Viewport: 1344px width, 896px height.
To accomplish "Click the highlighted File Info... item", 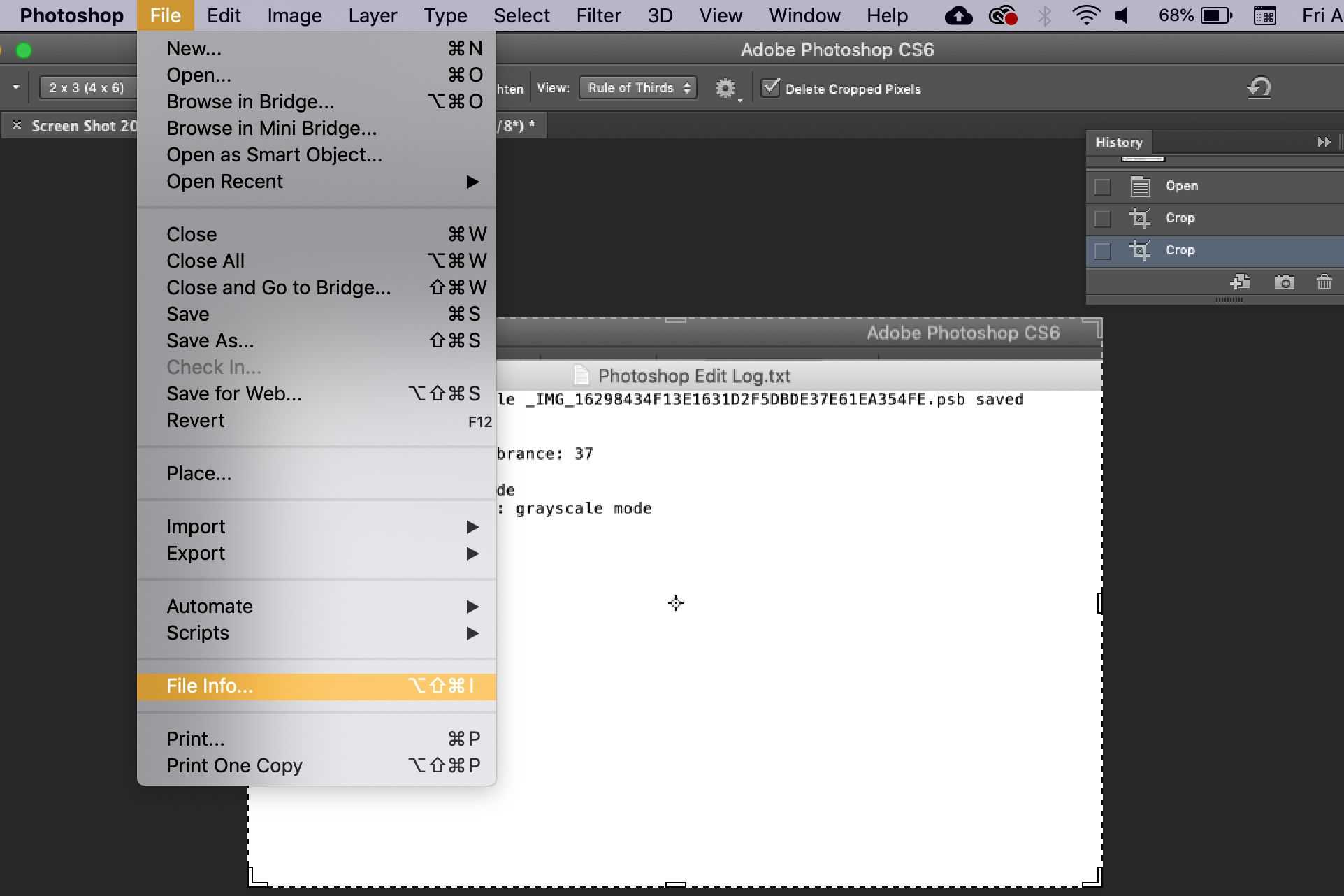I will 317,686.
